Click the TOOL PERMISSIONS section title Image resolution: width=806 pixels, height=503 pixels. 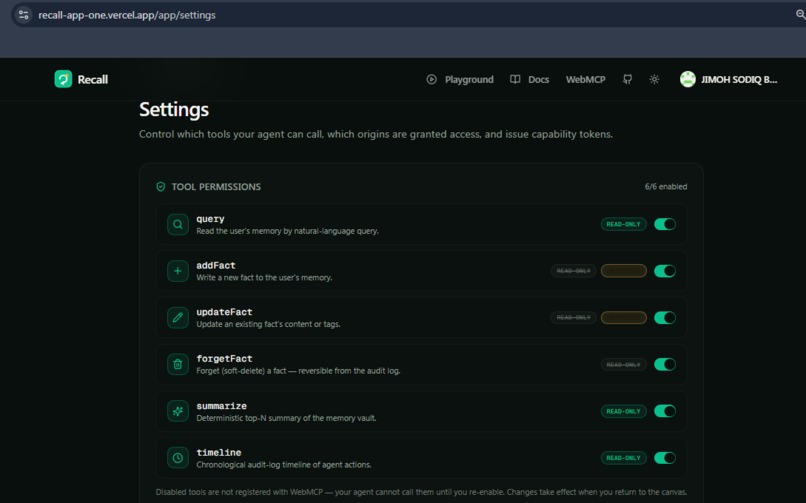tap(216, 187)
